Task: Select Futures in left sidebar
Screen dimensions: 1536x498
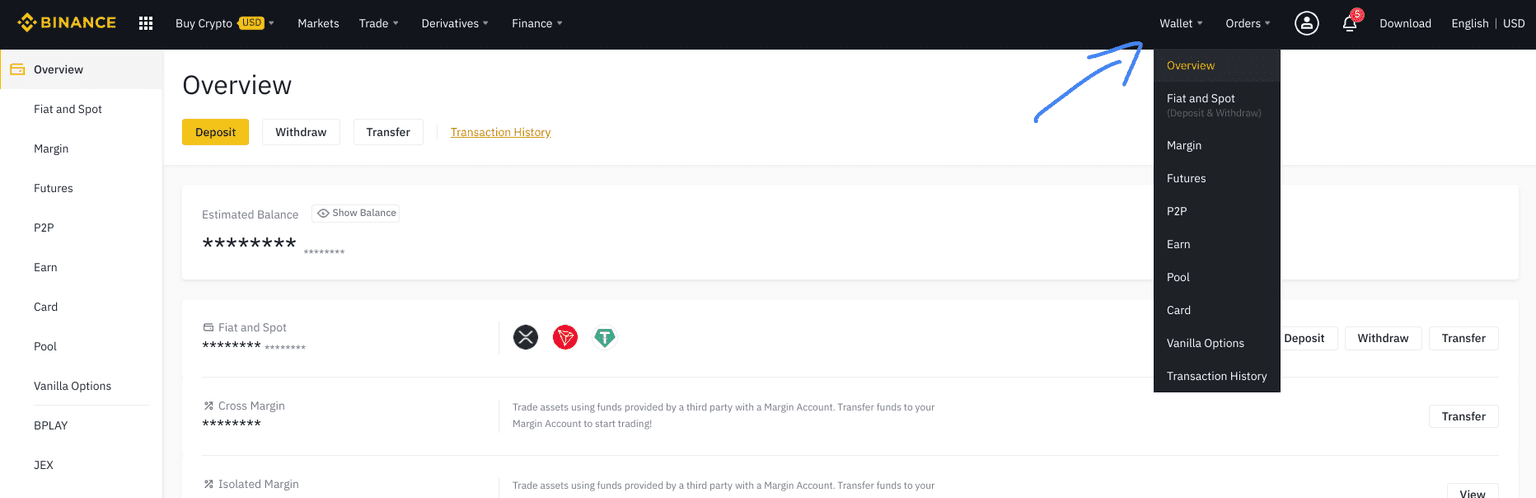Action: coord(53,188)
